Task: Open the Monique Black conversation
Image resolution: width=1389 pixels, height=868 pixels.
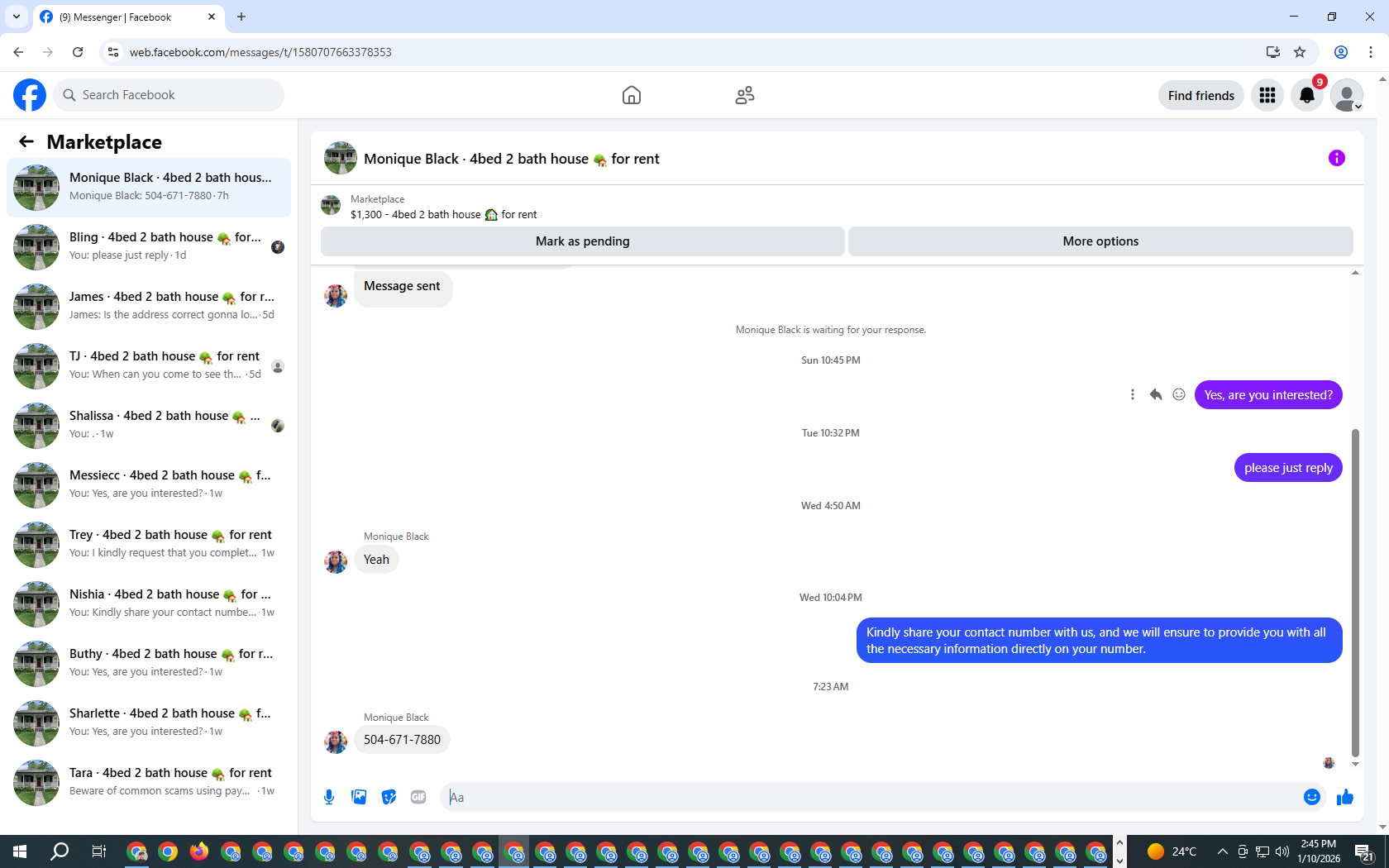Action: coord(149,188)
